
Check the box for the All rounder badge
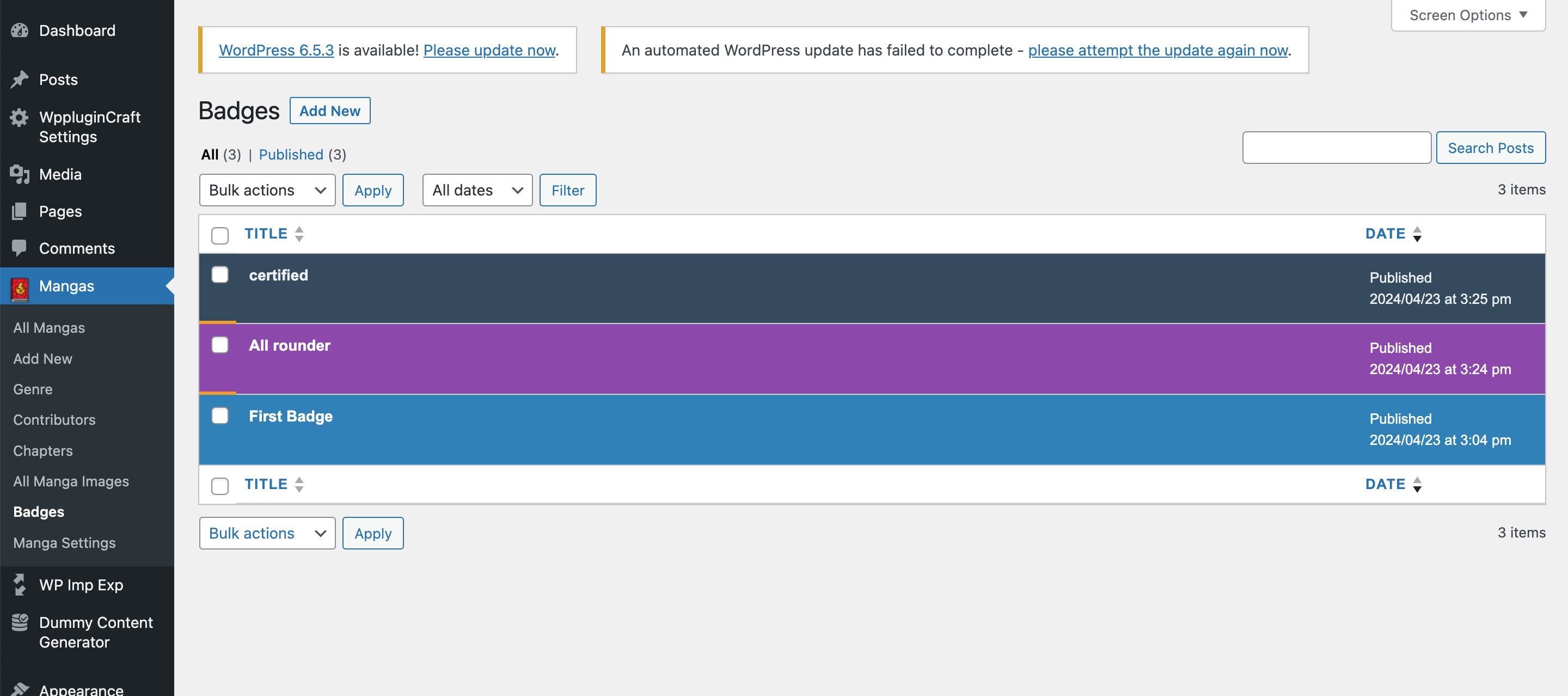tap(220, 345)
